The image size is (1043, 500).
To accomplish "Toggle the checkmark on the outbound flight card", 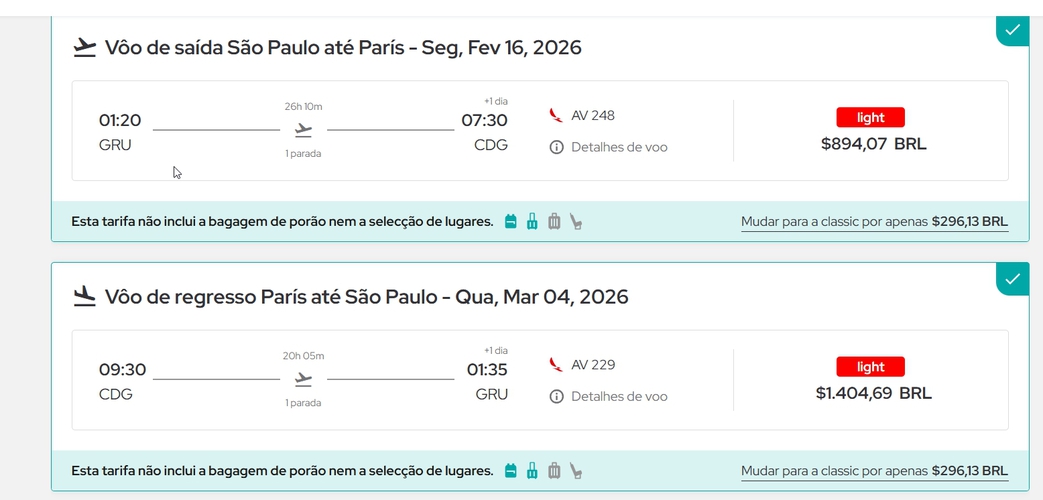I will [x=1013, y=30].
